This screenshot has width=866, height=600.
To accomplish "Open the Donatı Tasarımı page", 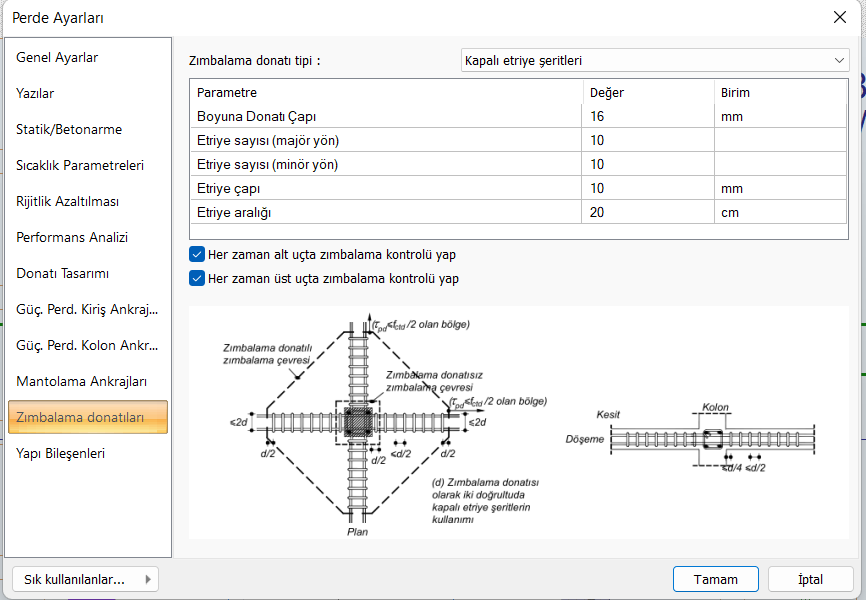I will 63,274.
